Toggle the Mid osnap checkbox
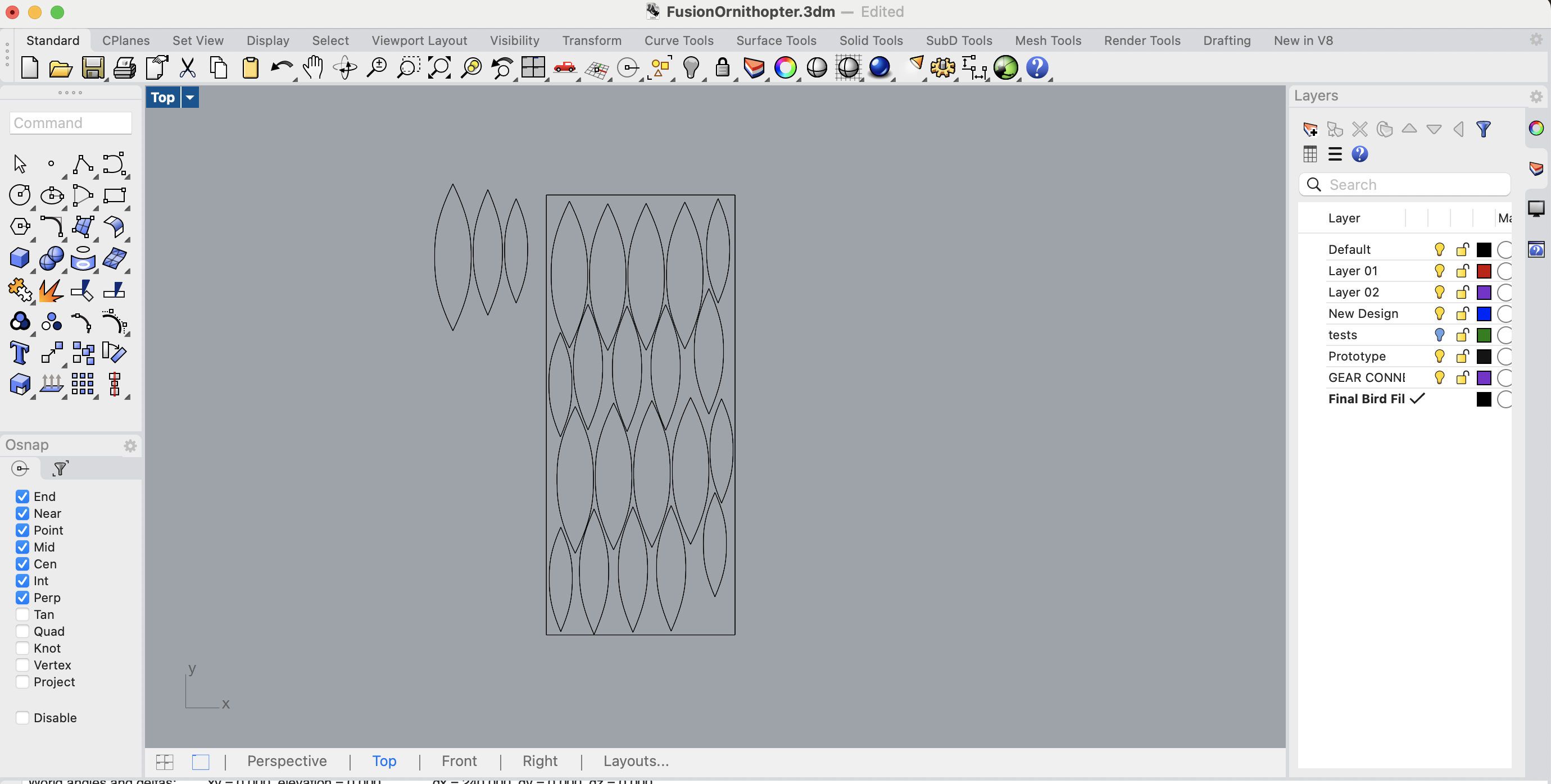1551x784 pixels. tap(22, 547)
